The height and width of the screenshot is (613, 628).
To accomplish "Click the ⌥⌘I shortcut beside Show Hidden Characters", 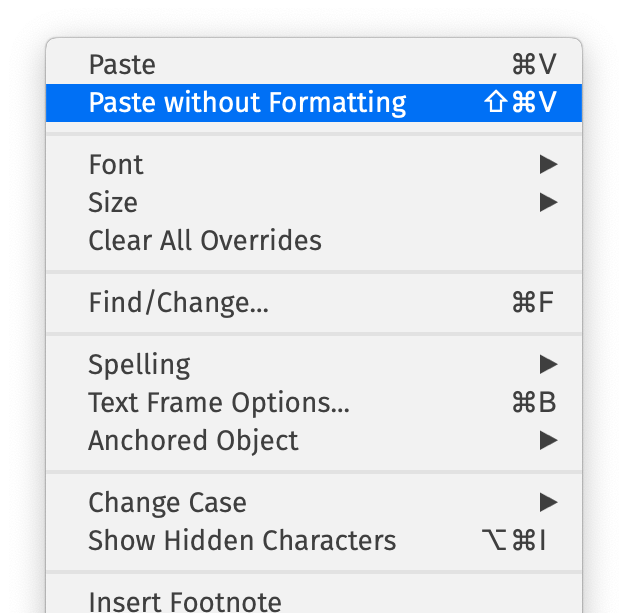I will tap(515, 541).
